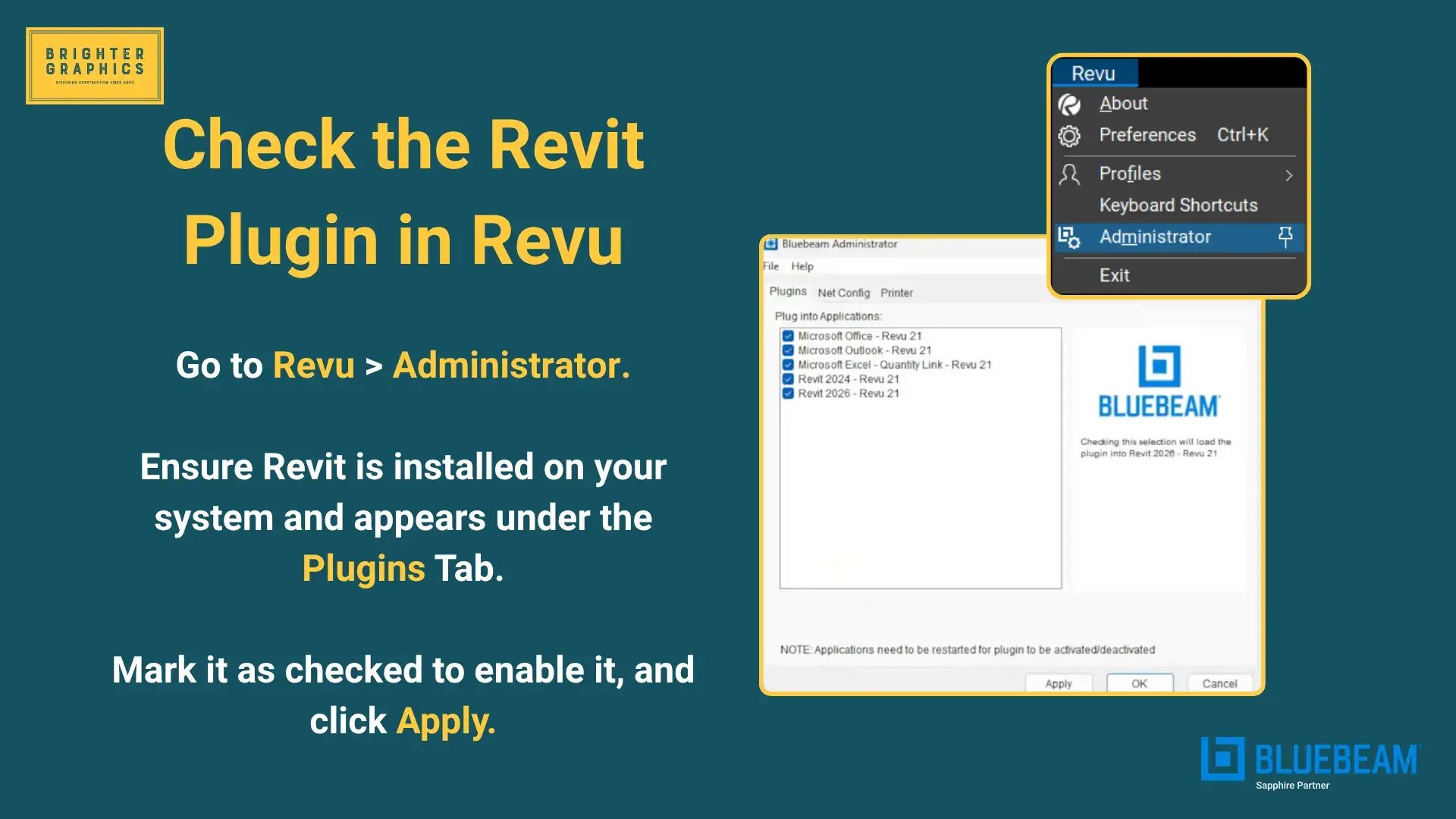The height and width of the screenshot is (819, 1456).
Task: Click the About Revu logo icon
Action: point(1069,104)
